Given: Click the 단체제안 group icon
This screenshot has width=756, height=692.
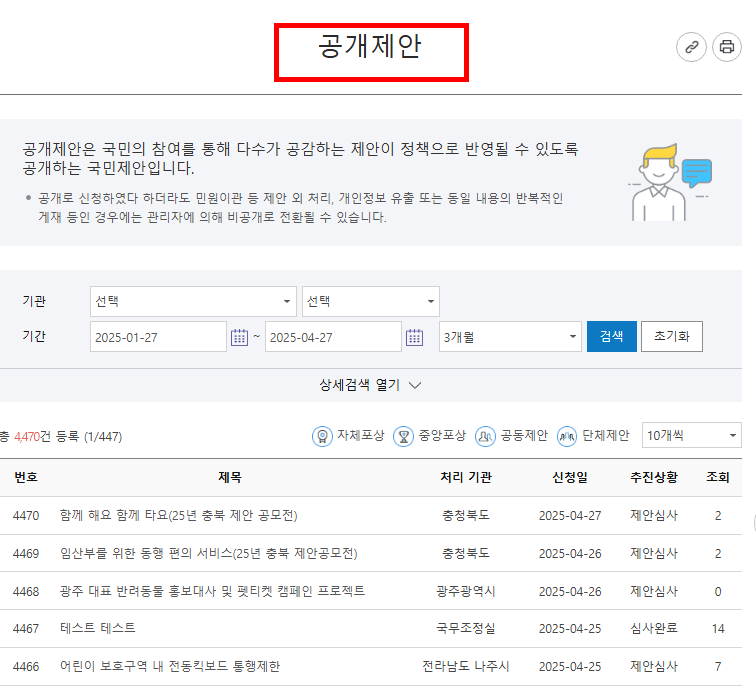Looking at the screenshot, I should coord(567,436).
